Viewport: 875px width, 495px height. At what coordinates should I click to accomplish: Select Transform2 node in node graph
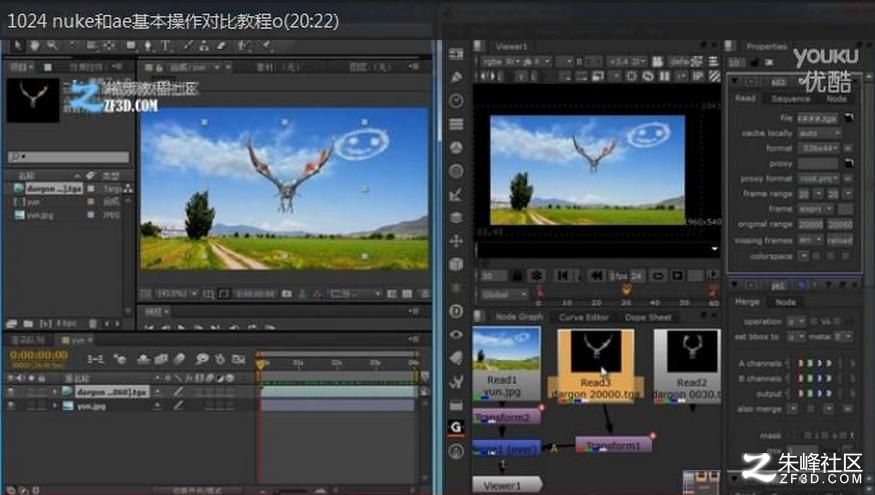(507, 417)
